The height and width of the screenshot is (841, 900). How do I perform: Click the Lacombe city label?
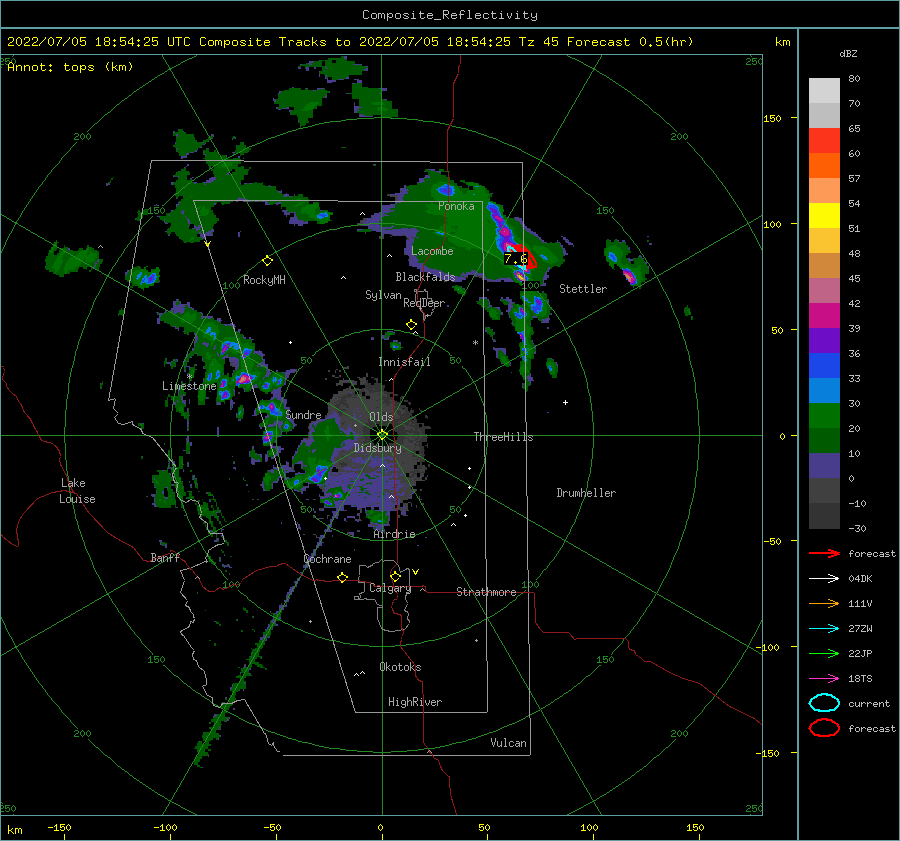tap(432, 251)
